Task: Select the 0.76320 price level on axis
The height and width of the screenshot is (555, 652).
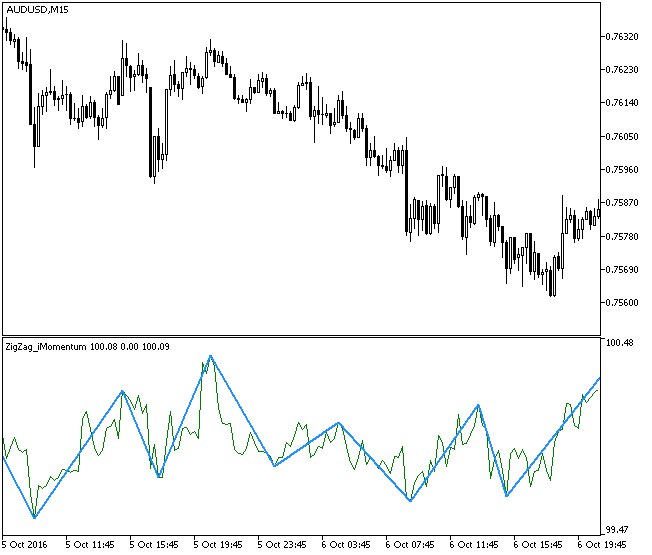Action: (x=624, y=37)
